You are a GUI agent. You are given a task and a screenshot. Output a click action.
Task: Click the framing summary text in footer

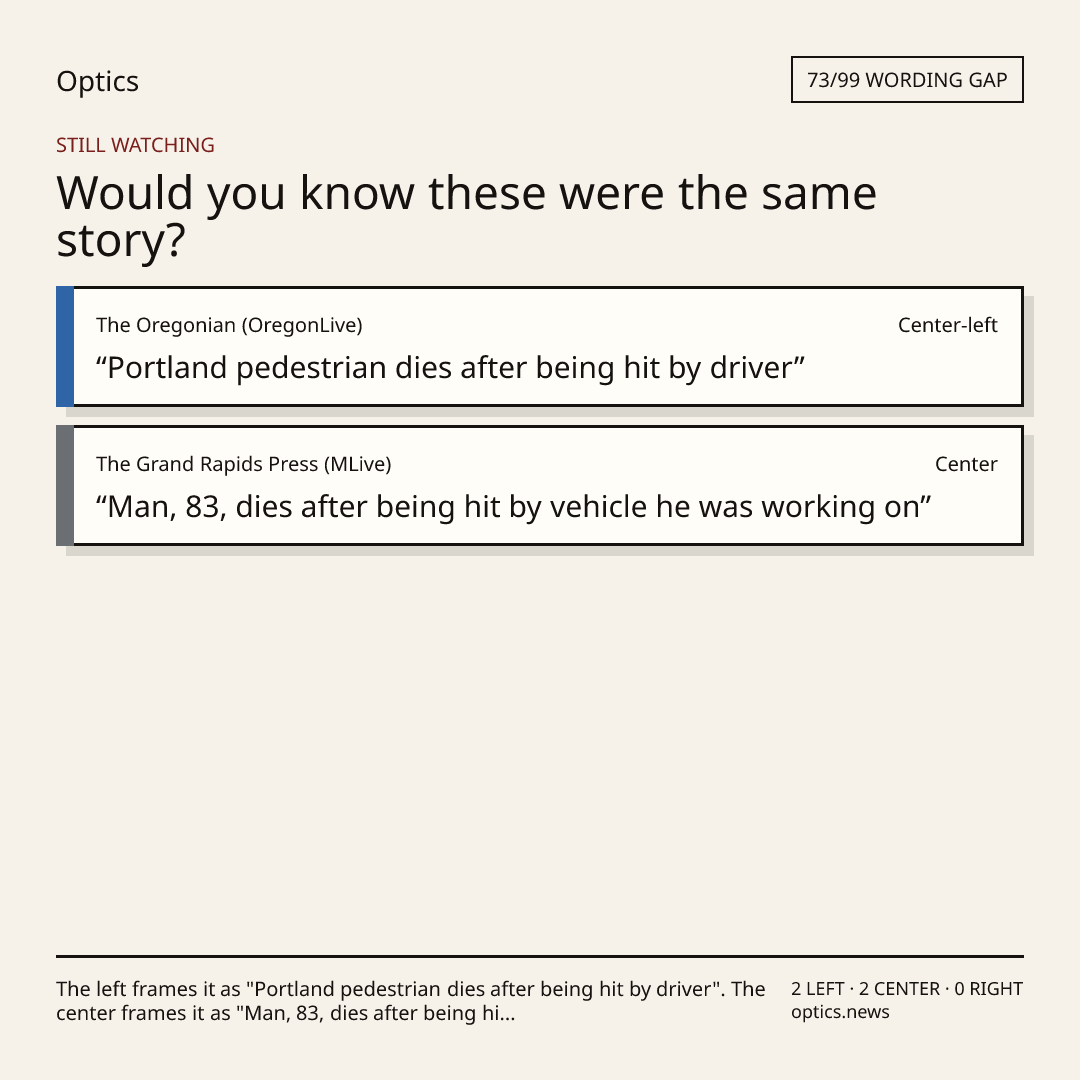tap(411, 1001)
